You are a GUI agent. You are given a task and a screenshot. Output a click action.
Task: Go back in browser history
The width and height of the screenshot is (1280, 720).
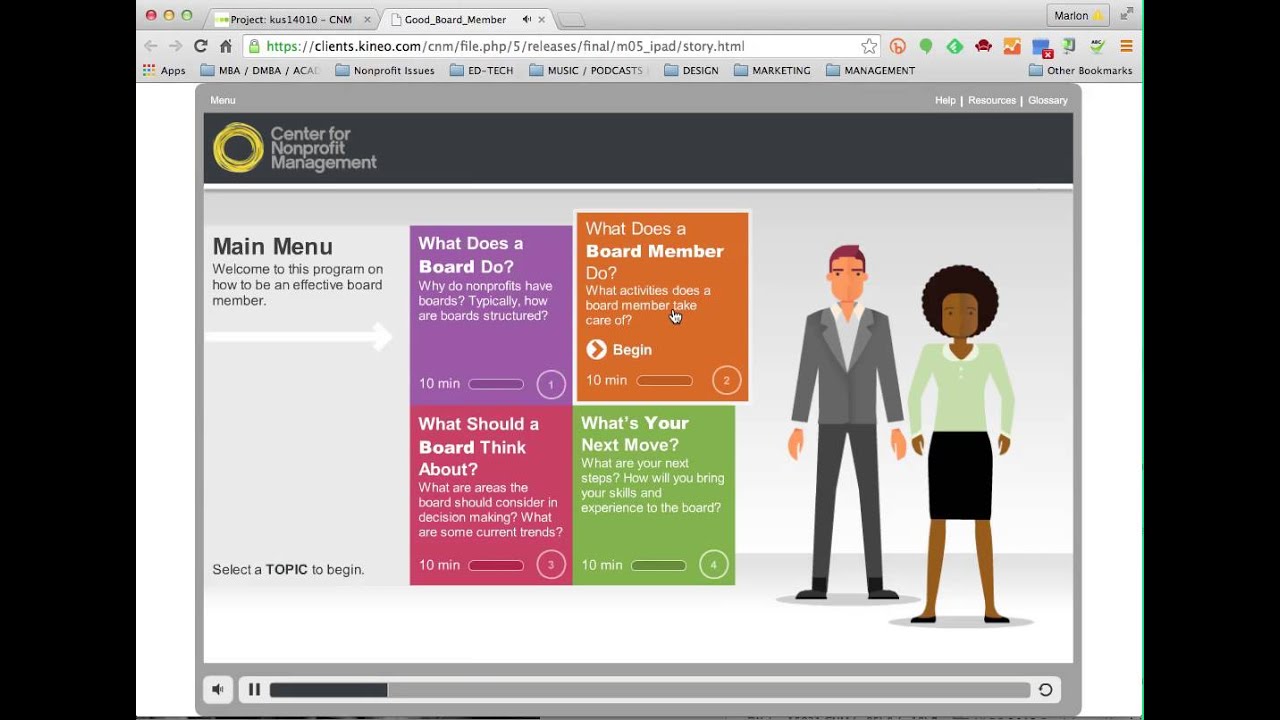click(x=151, y=46)
